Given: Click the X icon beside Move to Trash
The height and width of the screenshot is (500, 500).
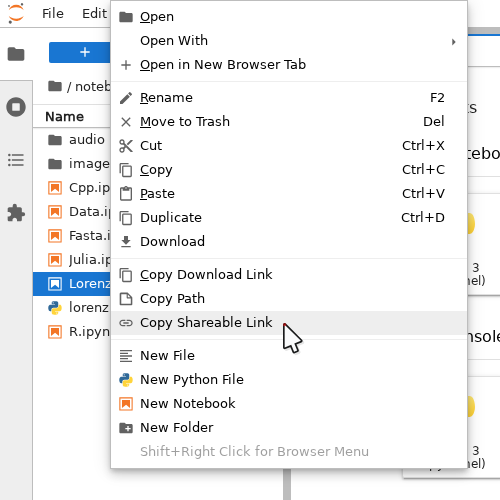Looking at the screenshot, I should pos(126,122).
